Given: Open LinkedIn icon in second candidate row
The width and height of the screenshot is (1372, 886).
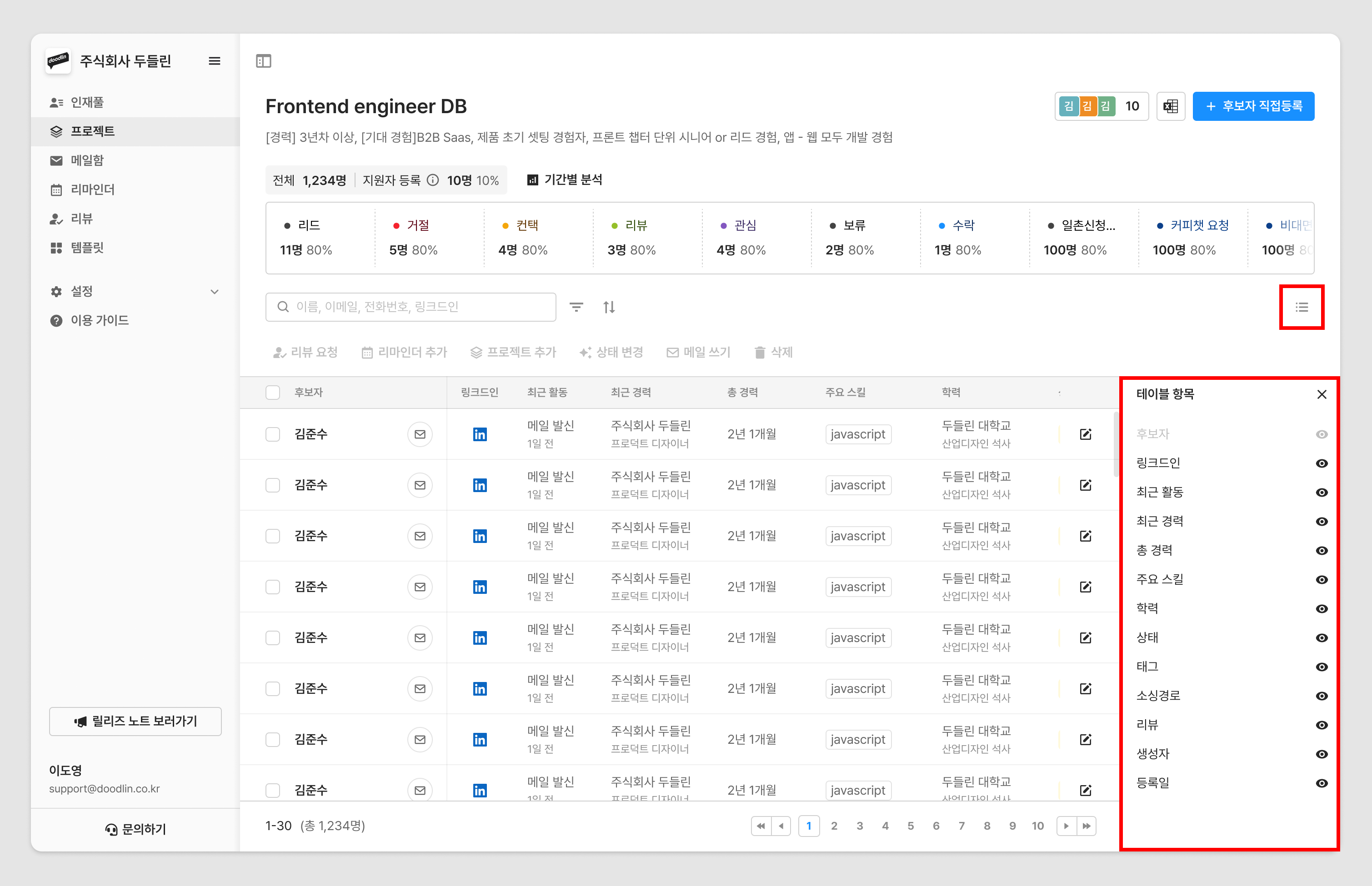Looking at the screenshot, I should (x=480, y=486).
